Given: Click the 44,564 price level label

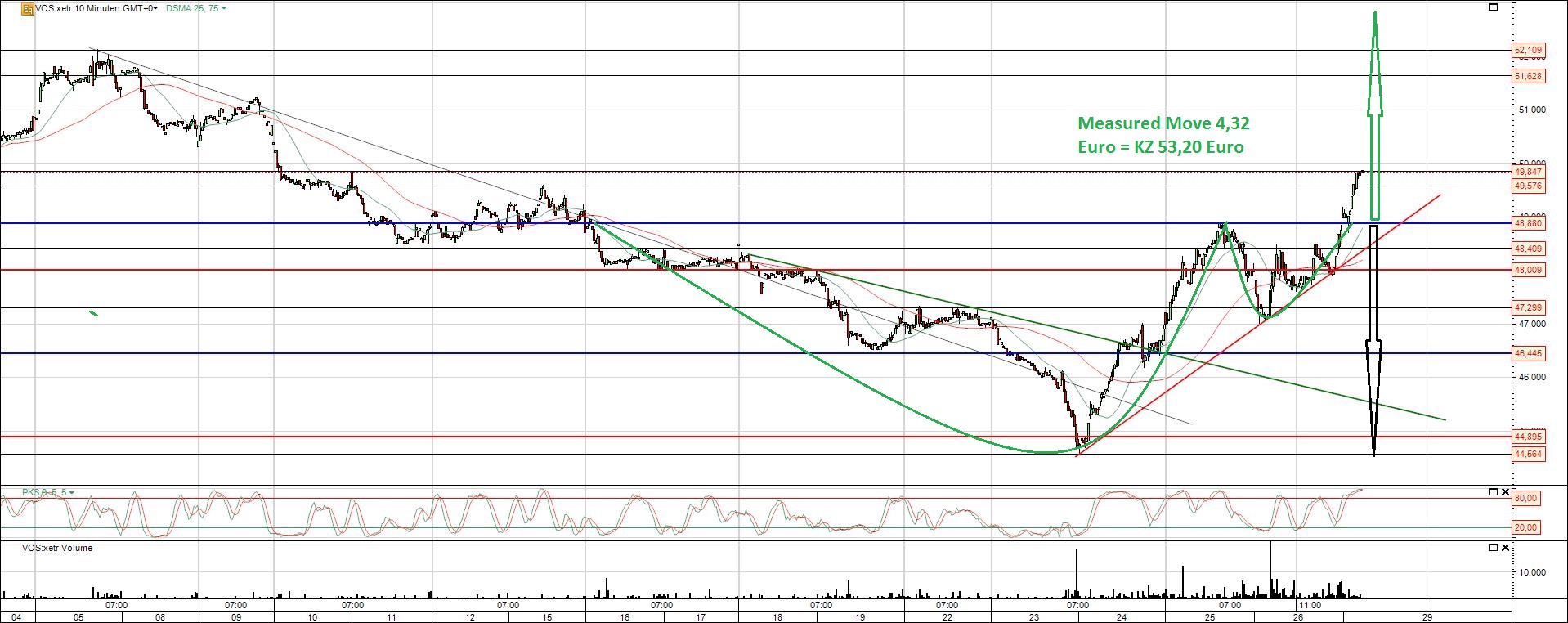Looking at the screenshot, I should coord(1529,455).
